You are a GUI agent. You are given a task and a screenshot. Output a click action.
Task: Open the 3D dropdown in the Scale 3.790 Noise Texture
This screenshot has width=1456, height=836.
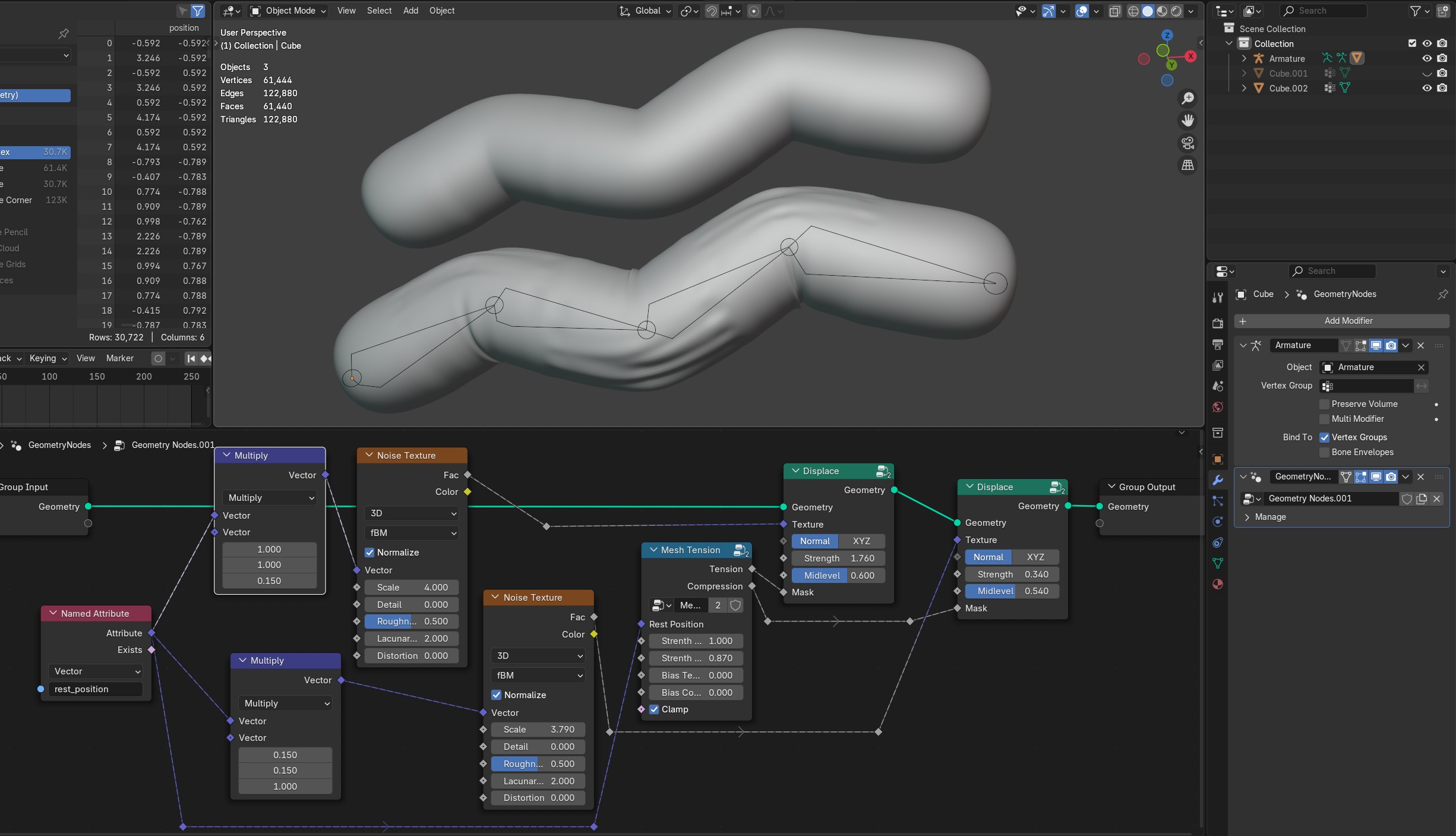(538, 656)
